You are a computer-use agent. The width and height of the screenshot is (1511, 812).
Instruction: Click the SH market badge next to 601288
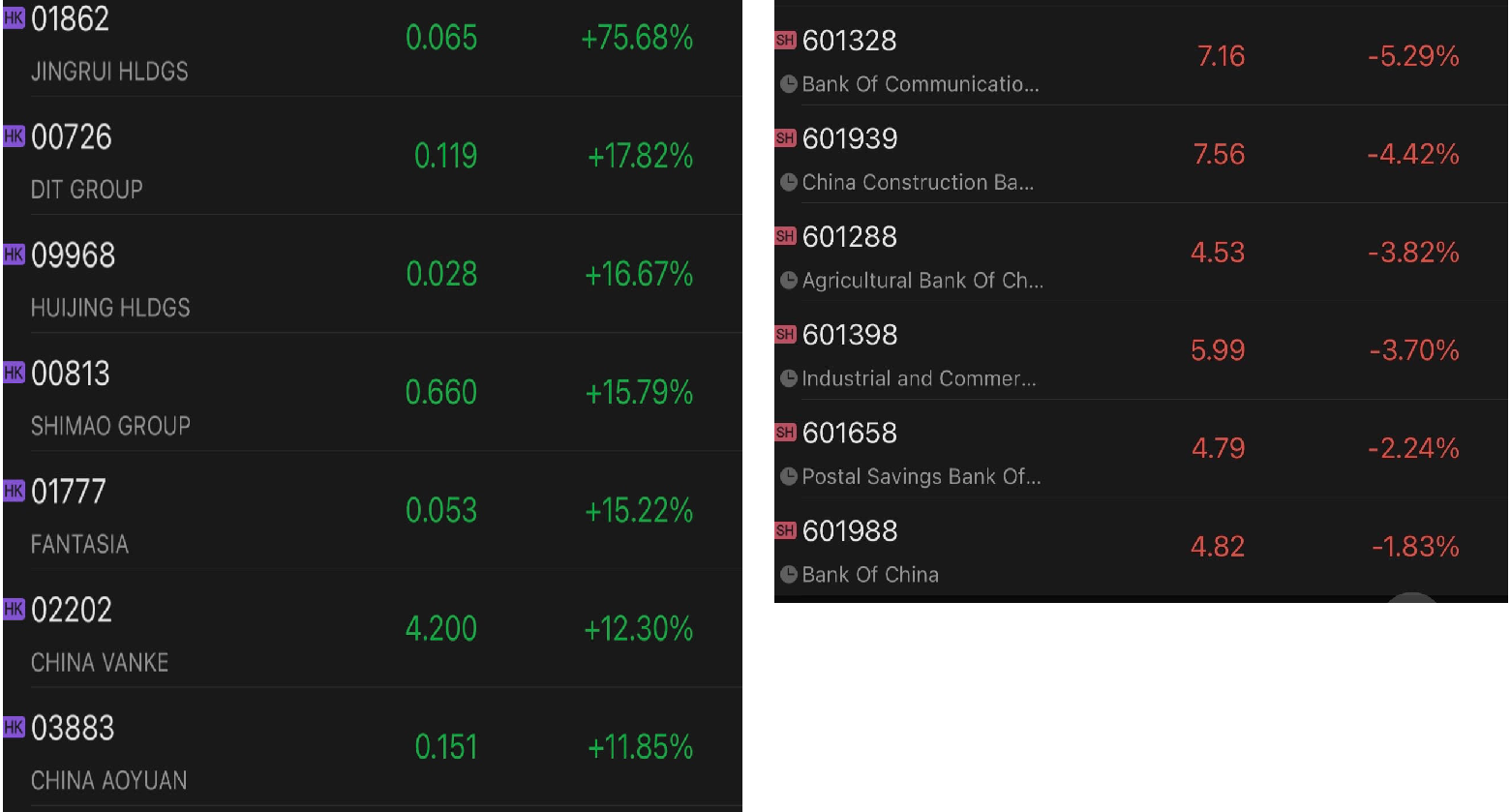[x=785, y=236]
